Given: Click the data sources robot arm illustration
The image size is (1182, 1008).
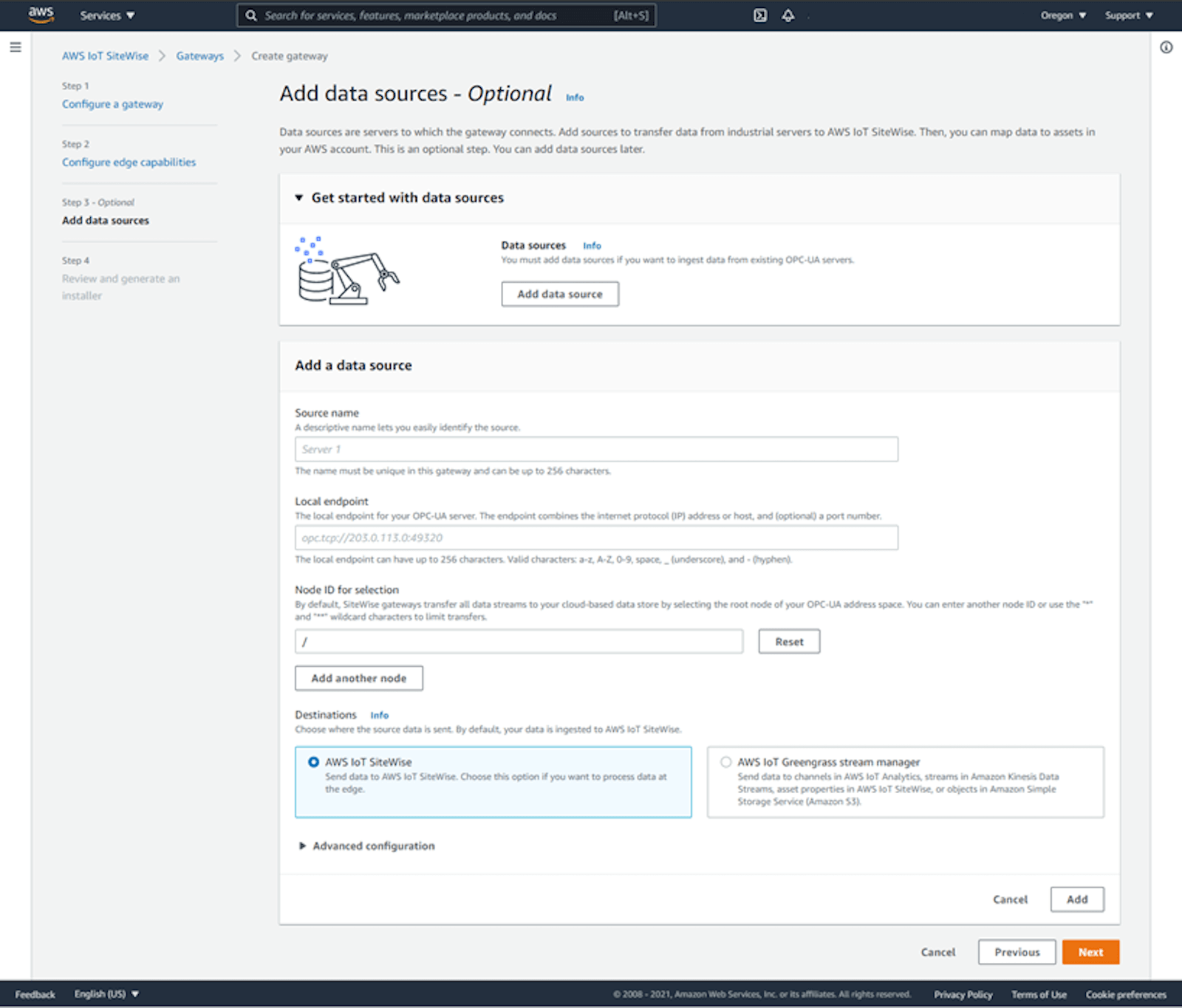Looking at the screenshot, I should [346, 270].
